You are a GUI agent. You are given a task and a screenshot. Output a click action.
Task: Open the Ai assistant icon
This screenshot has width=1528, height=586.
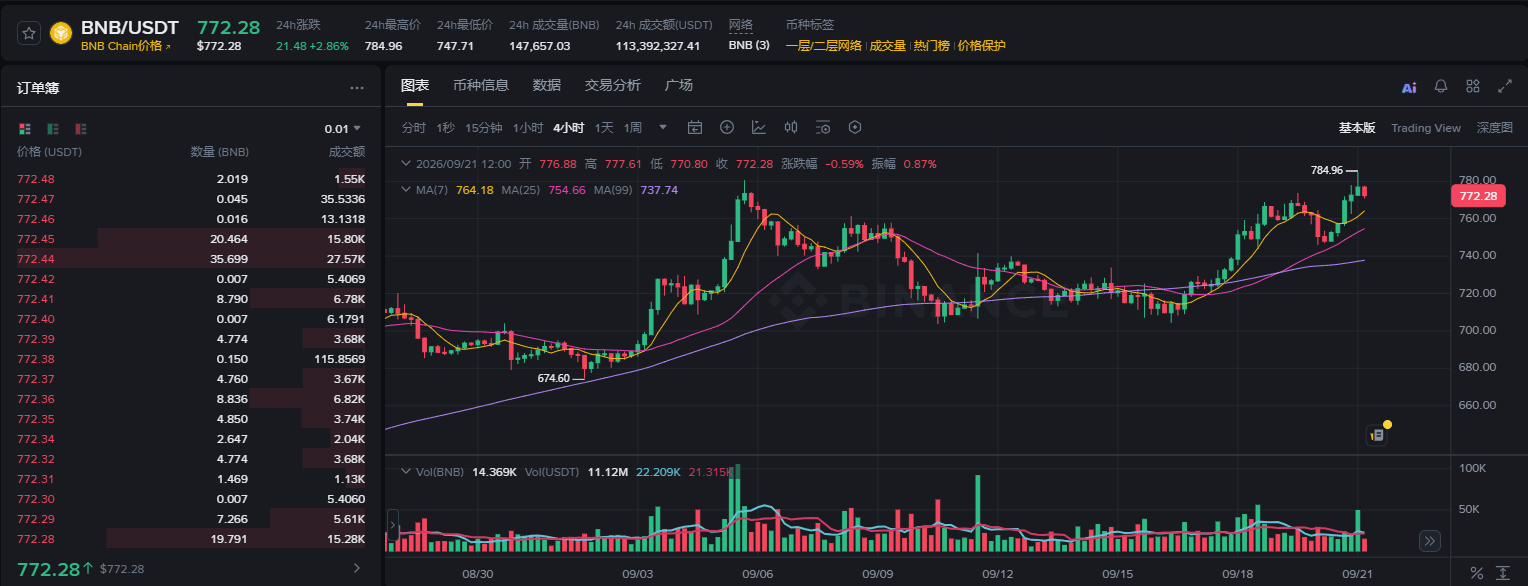pyautogui.click(x=1409, y=87)
